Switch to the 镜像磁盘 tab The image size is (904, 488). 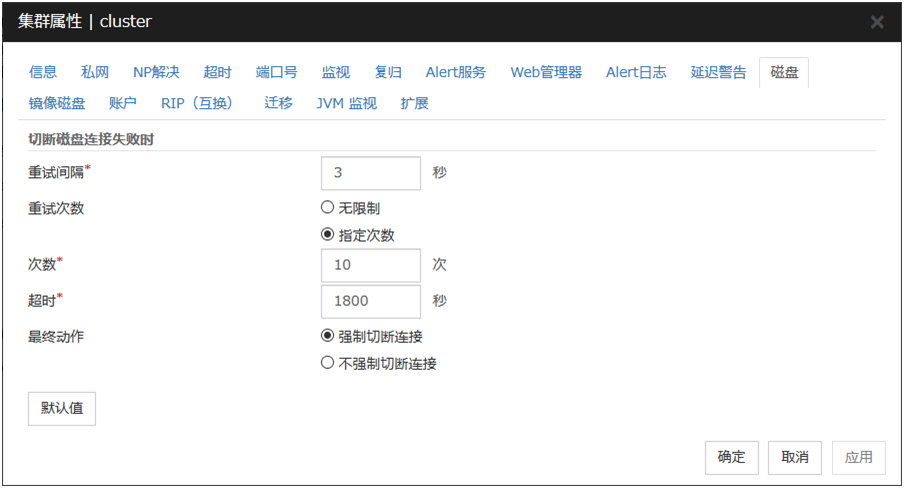point(57,103)
